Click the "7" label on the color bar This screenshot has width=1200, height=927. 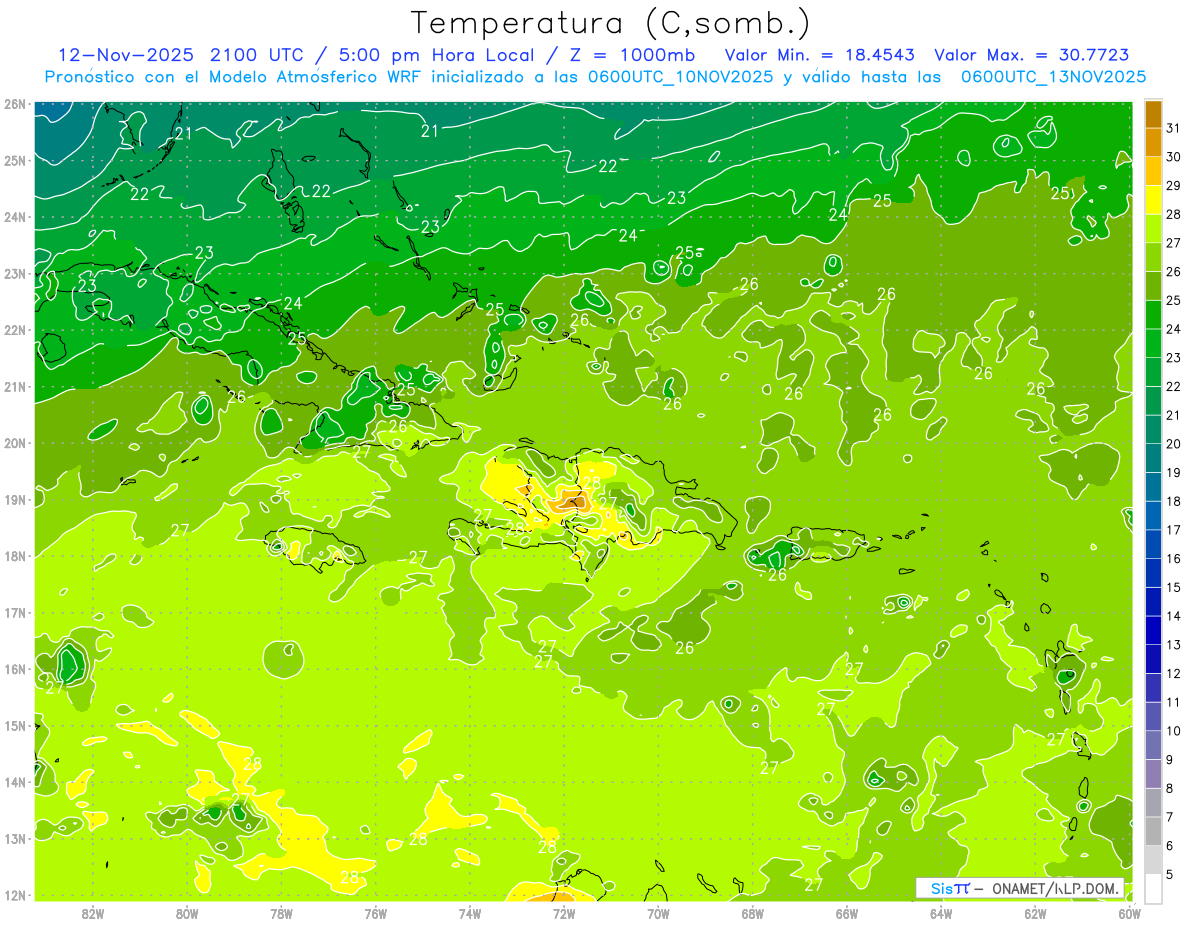(1170, 817)
